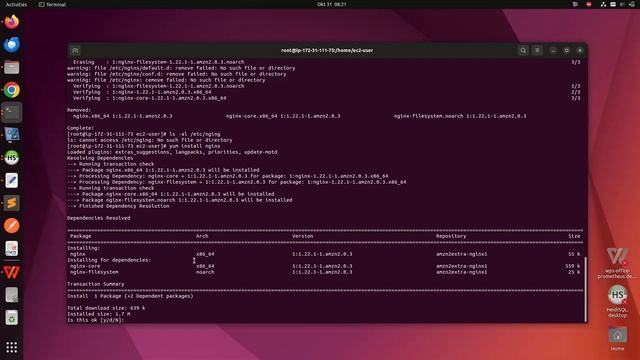Screen dimensions: 640x360
Task: Click the terminal vertical scrollbar
Action: pos(585,289)
